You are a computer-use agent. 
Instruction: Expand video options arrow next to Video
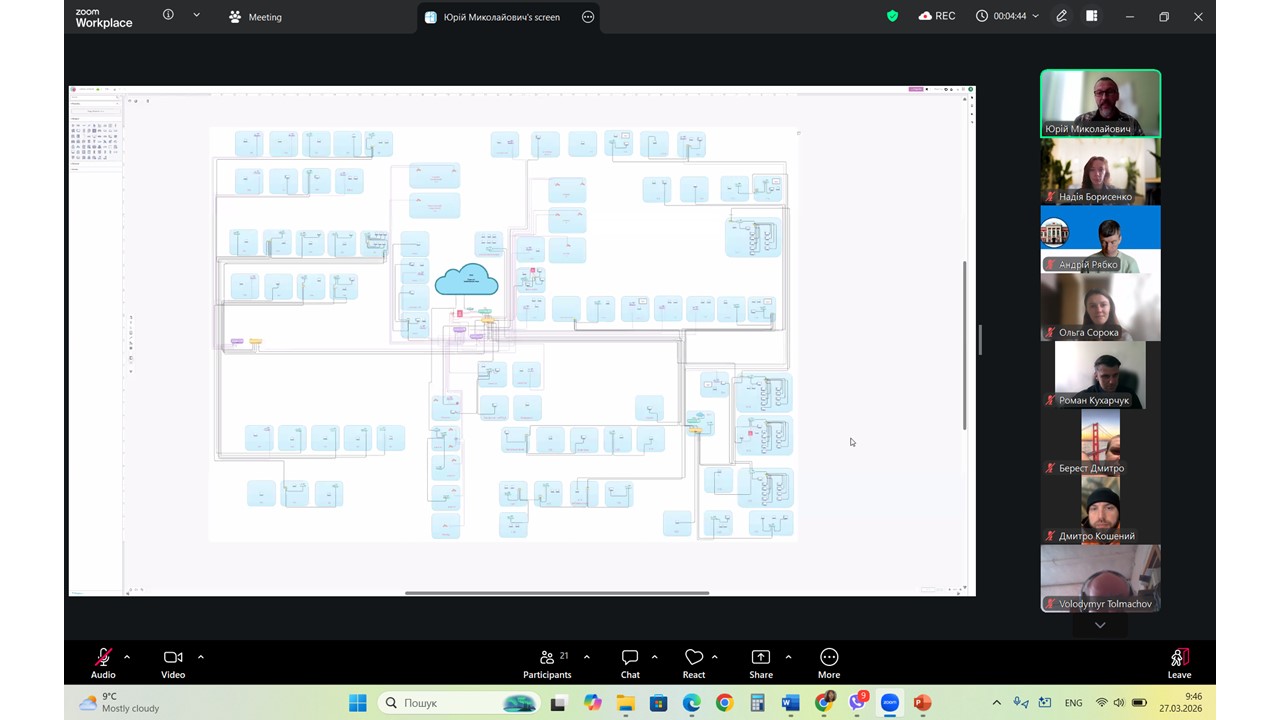[x=201, y=657]
